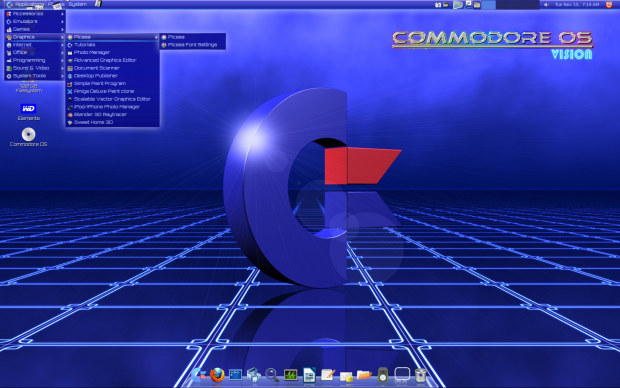Viewport: 620px width, 388px height.
Task: Open the magnifying glass search icon in dock
Action: (x=272, y=375)
